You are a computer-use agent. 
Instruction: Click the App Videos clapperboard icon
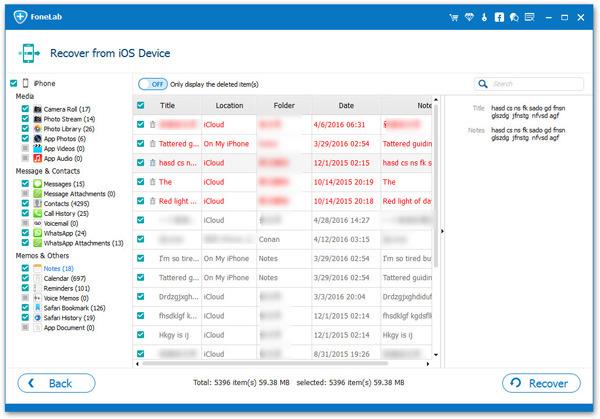(x=38, y=148)
